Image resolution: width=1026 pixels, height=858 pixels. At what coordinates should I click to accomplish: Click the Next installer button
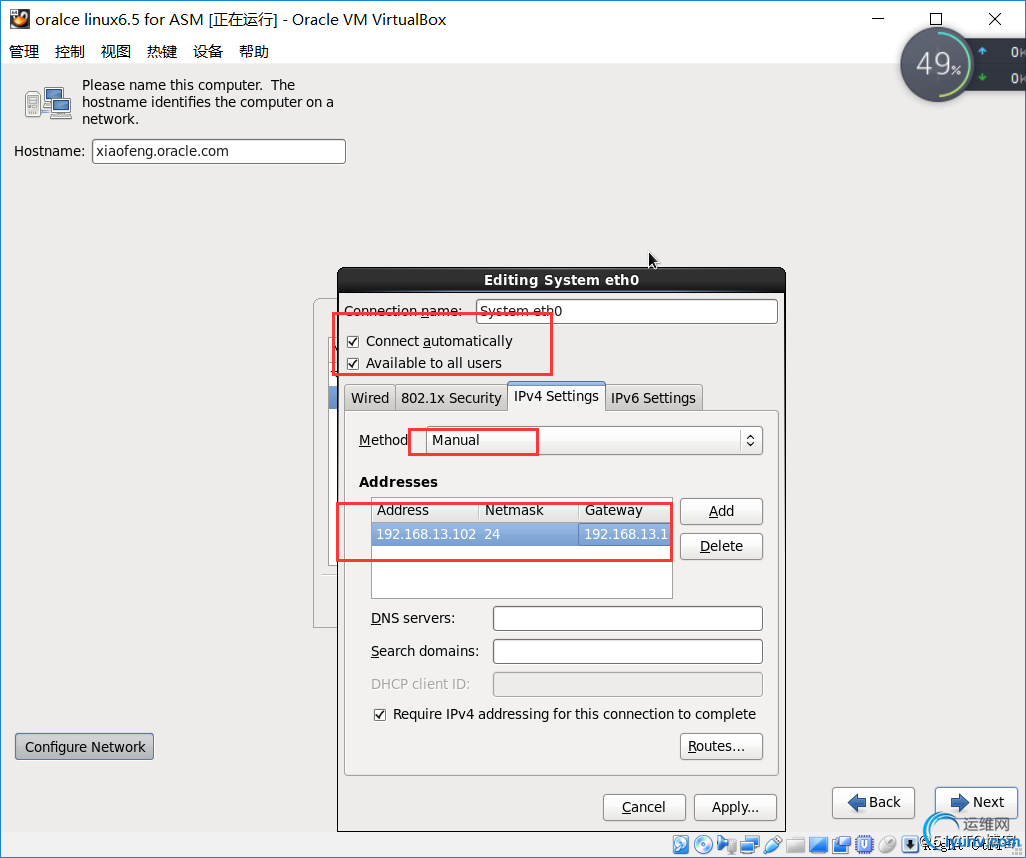(976, 802)
